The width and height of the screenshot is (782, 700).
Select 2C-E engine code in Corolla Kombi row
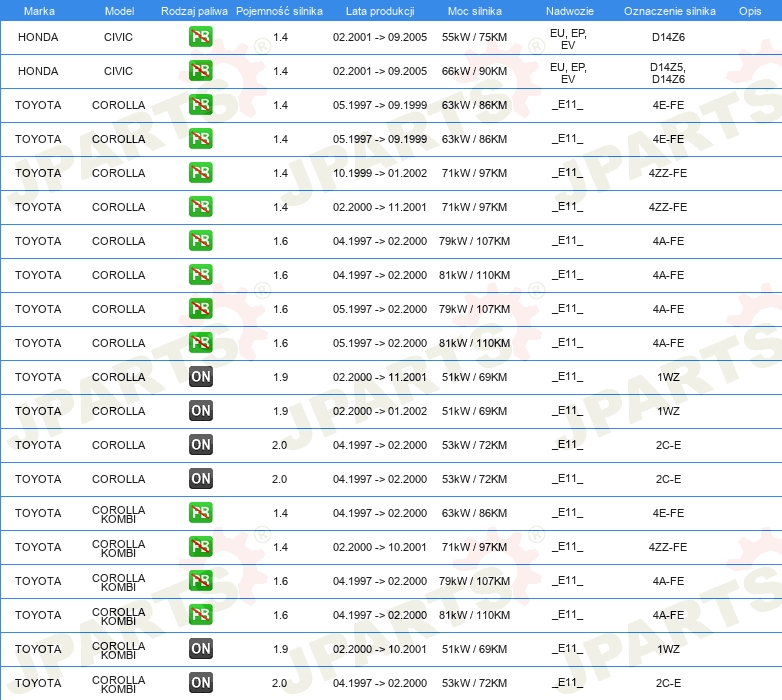pyautogui.click(x=668, y=683)
